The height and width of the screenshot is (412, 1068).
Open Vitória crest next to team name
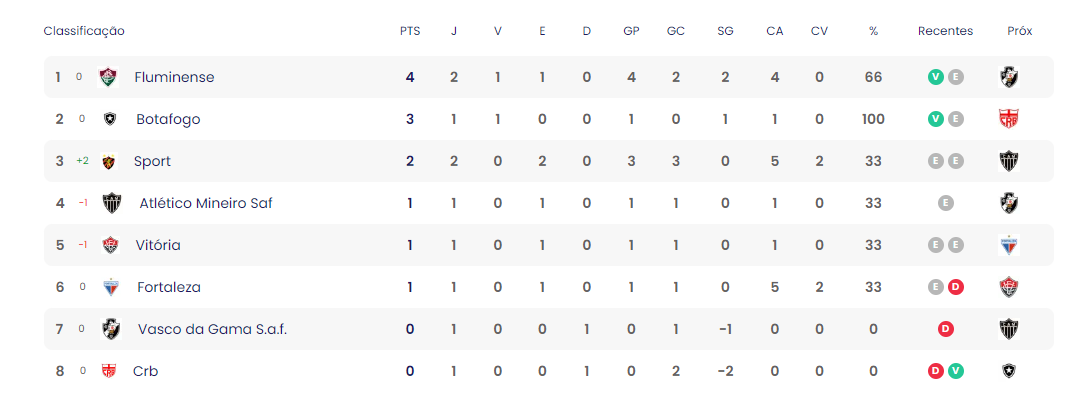pos(110,245)
